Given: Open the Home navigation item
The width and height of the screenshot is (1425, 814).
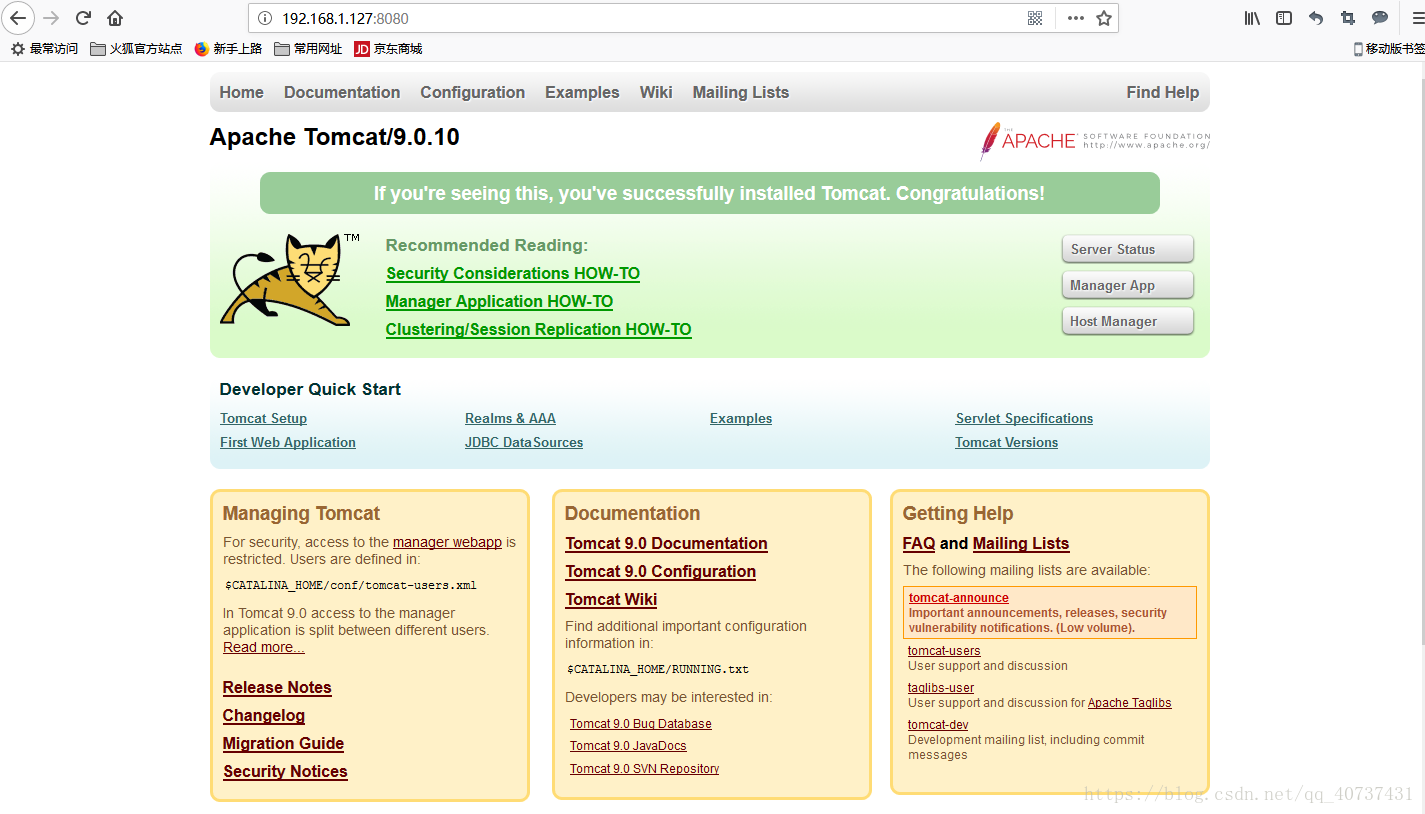Looking at the screenshot, I should click(241, 92).
